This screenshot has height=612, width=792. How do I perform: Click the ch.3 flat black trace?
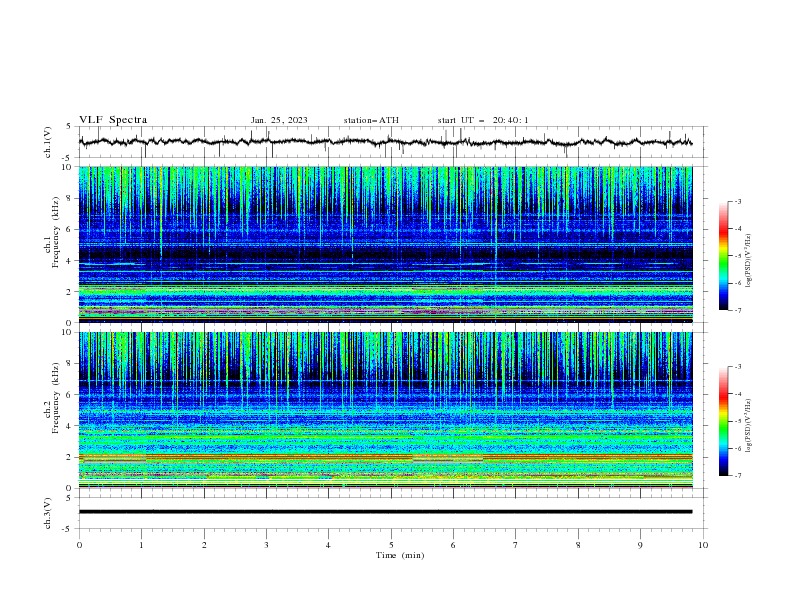(385, 512)
